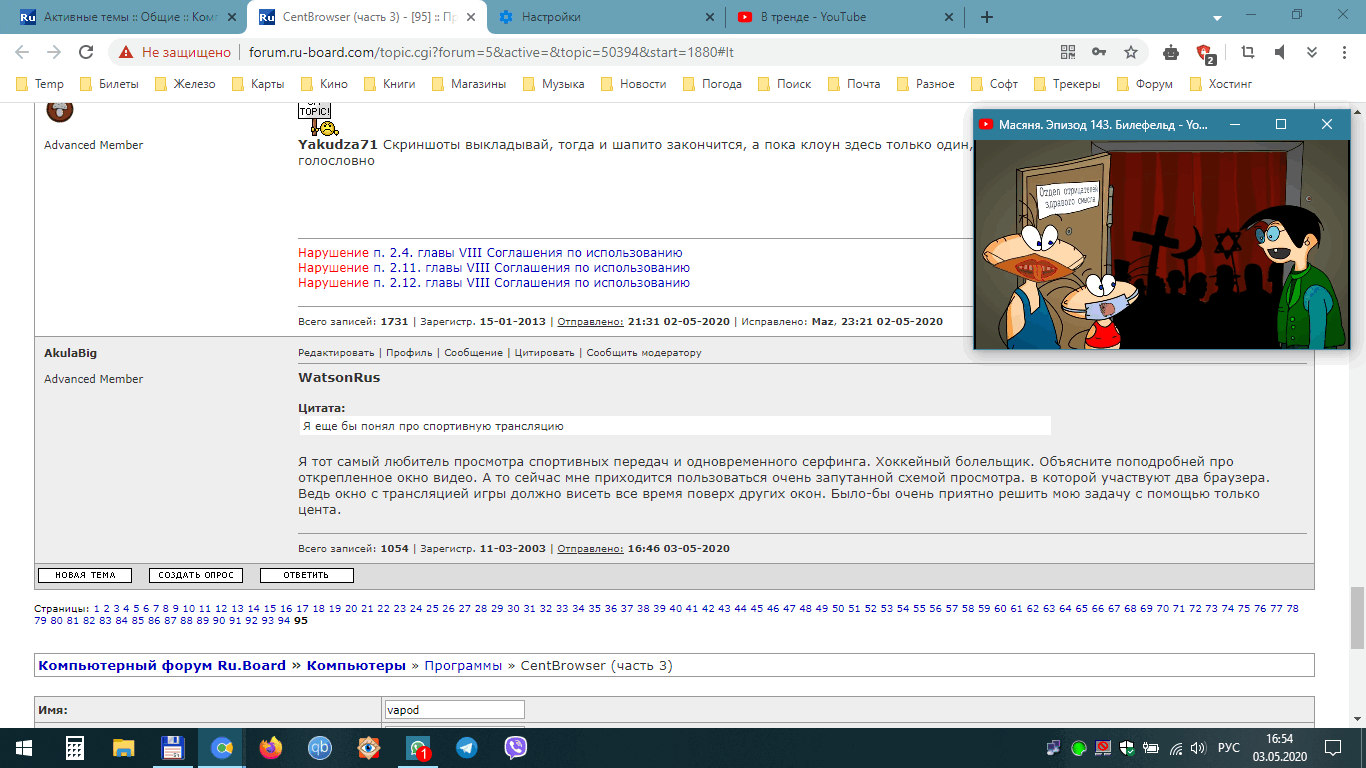The image size is (1366, 768).
Task: Open Telegram from the taskbar
Action: pos(466,747)
